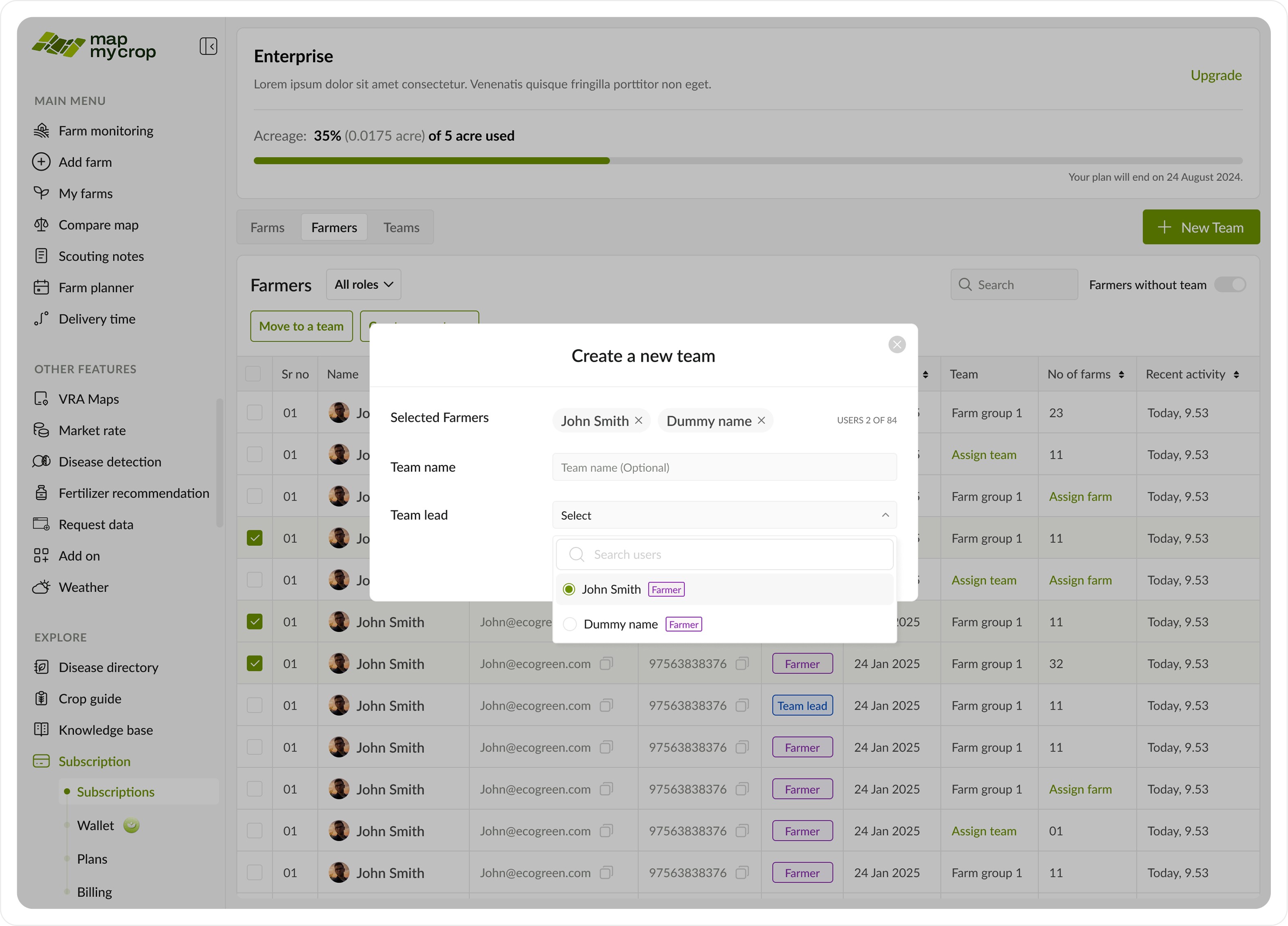
Task: Switch to the Farms tab
Action: click(267, 227)
